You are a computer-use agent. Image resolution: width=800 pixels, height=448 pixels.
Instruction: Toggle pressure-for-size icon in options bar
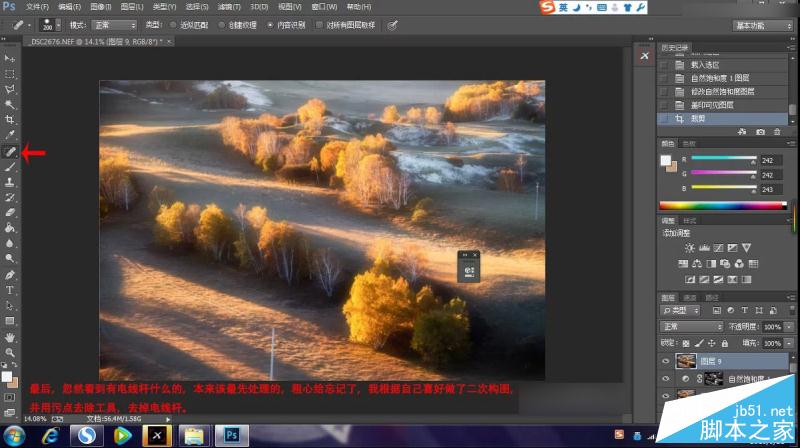pyautogui.click(x=392, y=25)
